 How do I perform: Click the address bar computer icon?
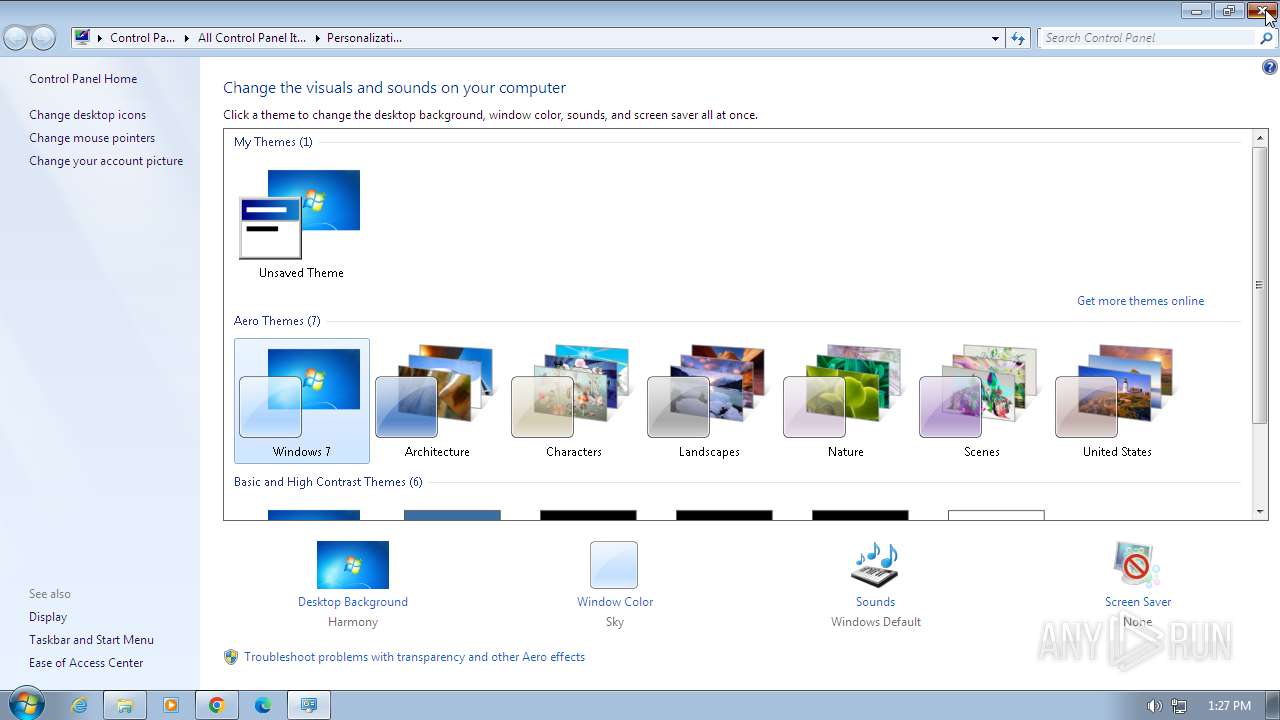82,38
